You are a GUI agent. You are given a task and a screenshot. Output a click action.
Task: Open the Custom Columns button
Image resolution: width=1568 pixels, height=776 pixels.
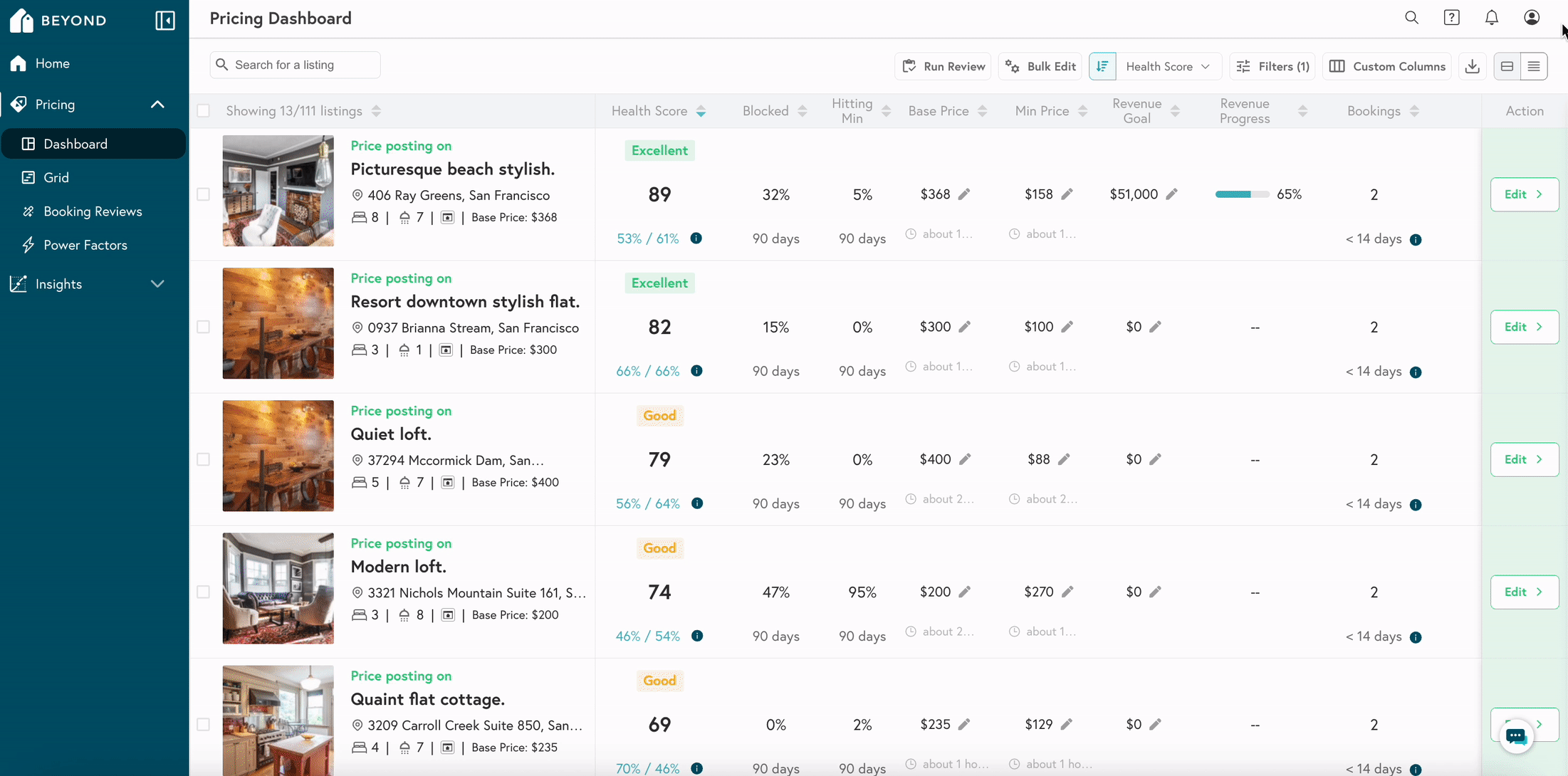tap(1387, 66)
